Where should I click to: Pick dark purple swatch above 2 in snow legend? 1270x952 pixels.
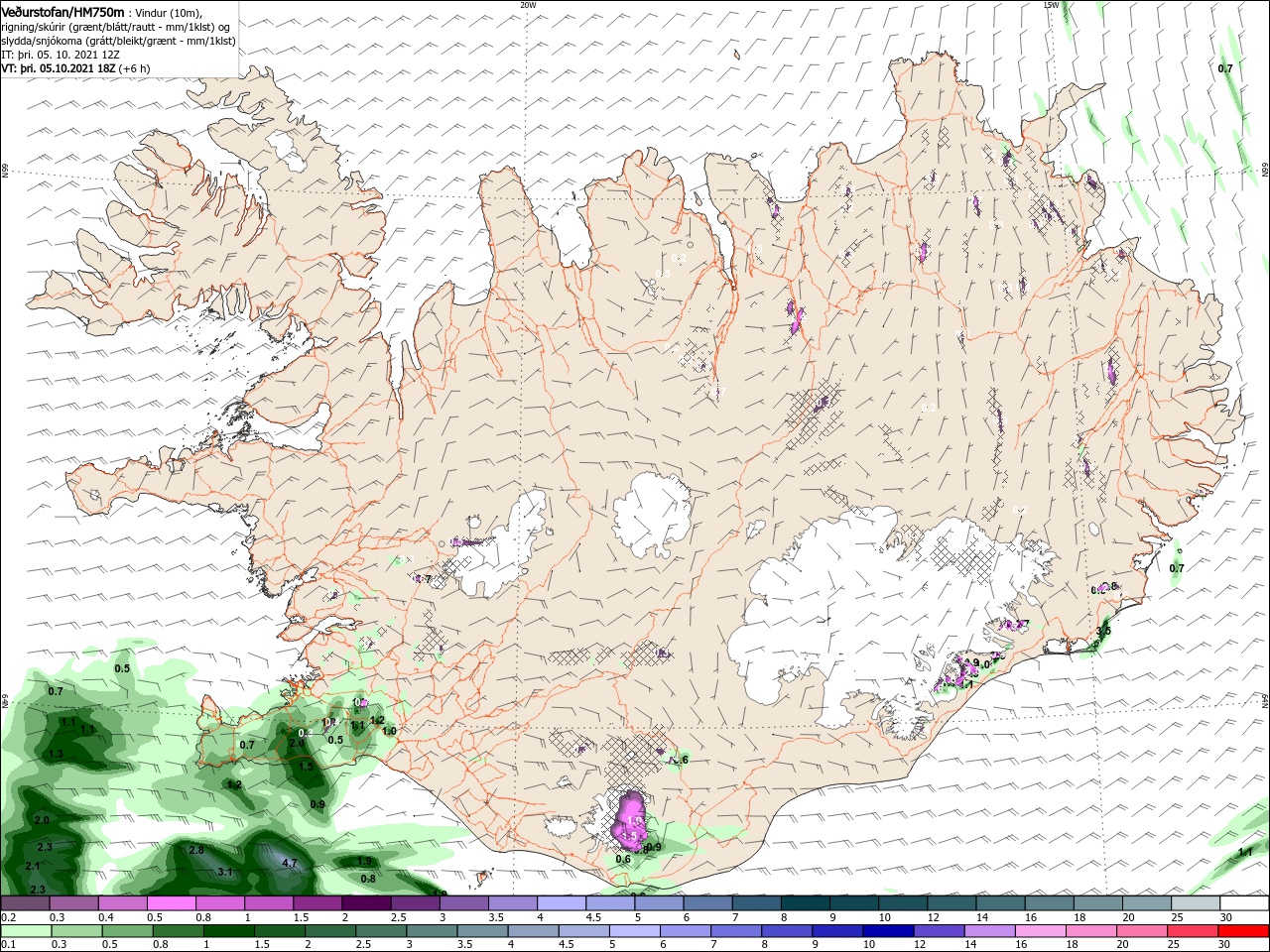(x=366, y=903)
